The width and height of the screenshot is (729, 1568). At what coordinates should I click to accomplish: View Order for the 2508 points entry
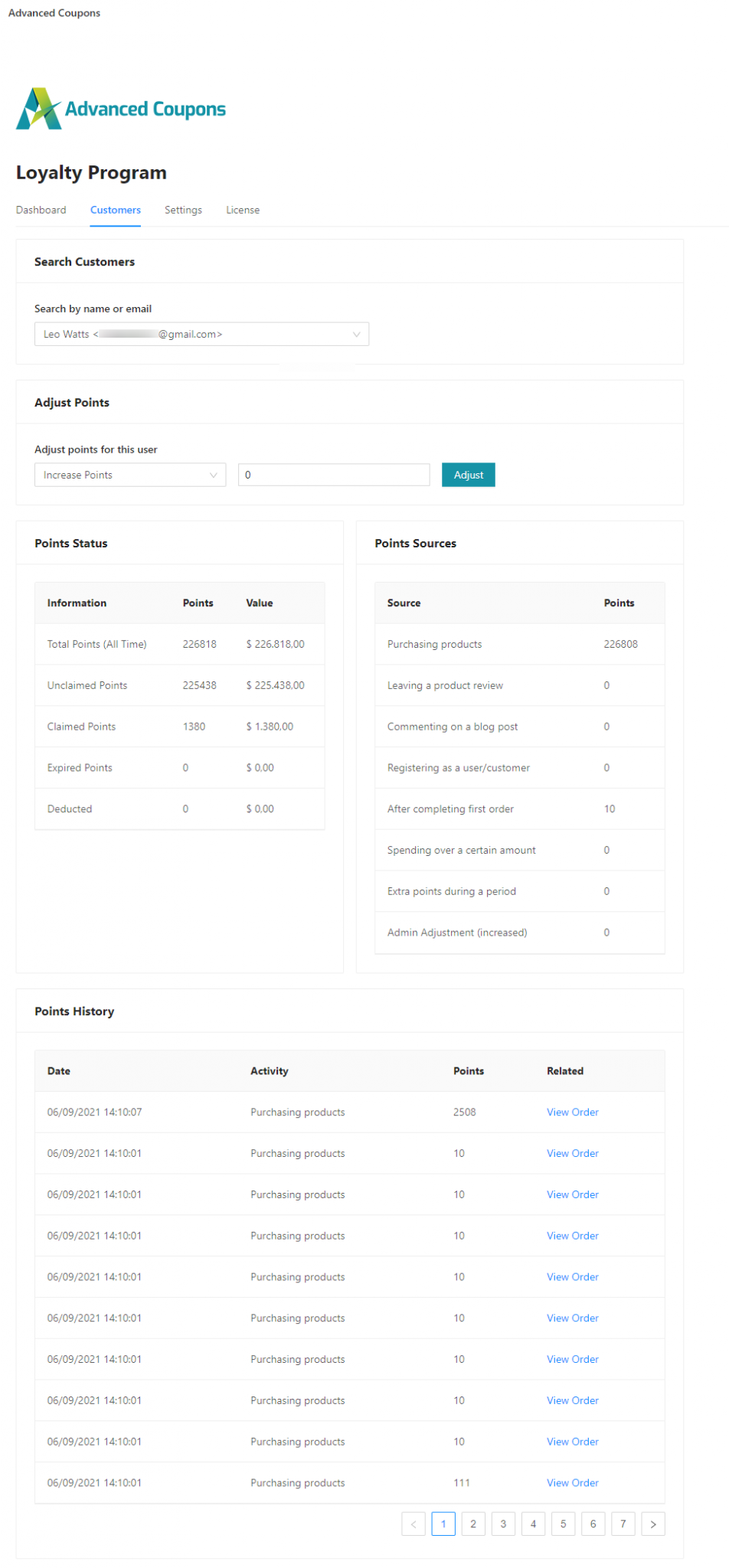coord(573,1112)
